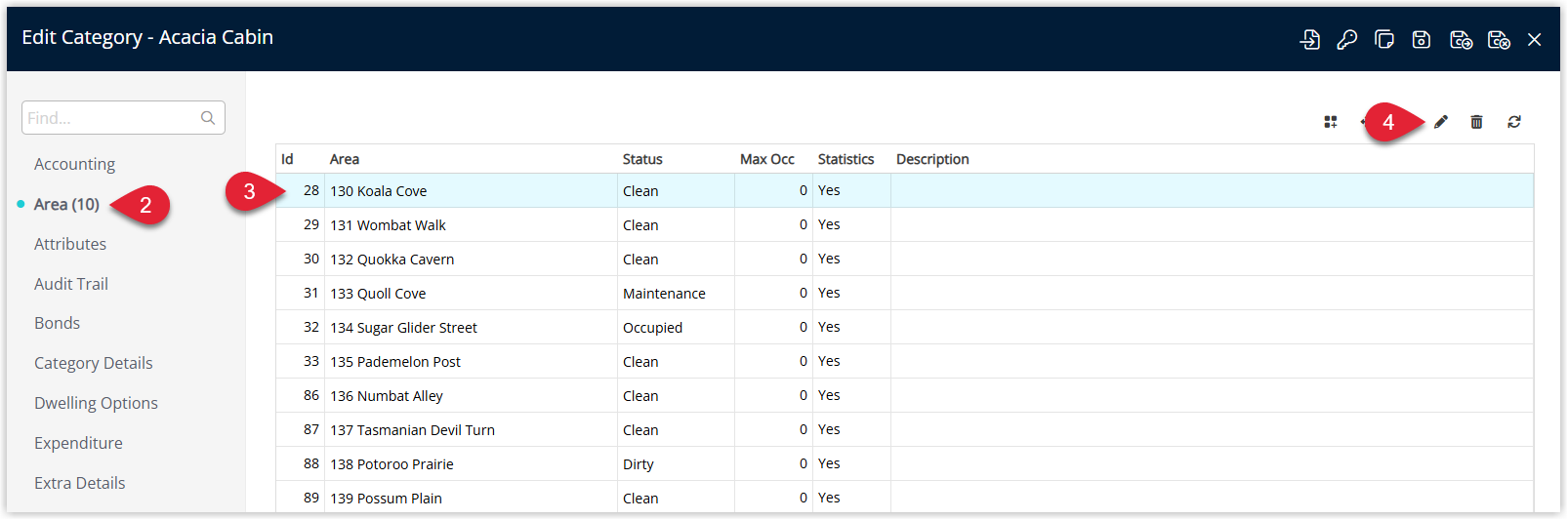Click the pencil edit icon
Image resolution: width=1568 pixels, height=520 pixels.
point(1440,122)
